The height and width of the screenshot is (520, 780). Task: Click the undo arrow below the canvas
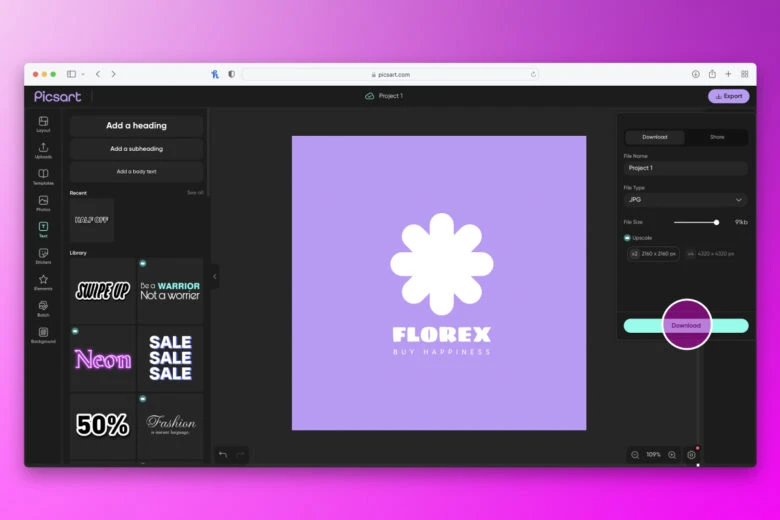tap(223, 455)
